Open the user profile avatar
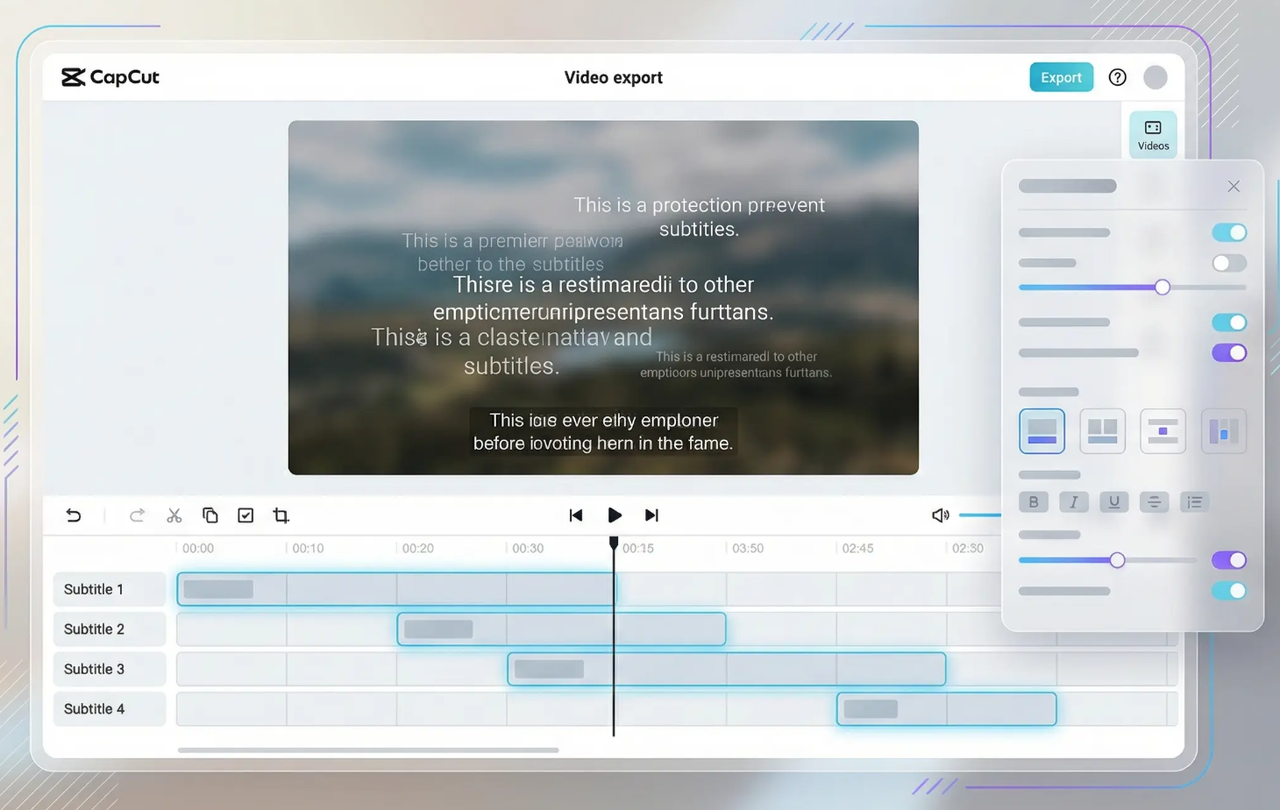 (1155, 77)
